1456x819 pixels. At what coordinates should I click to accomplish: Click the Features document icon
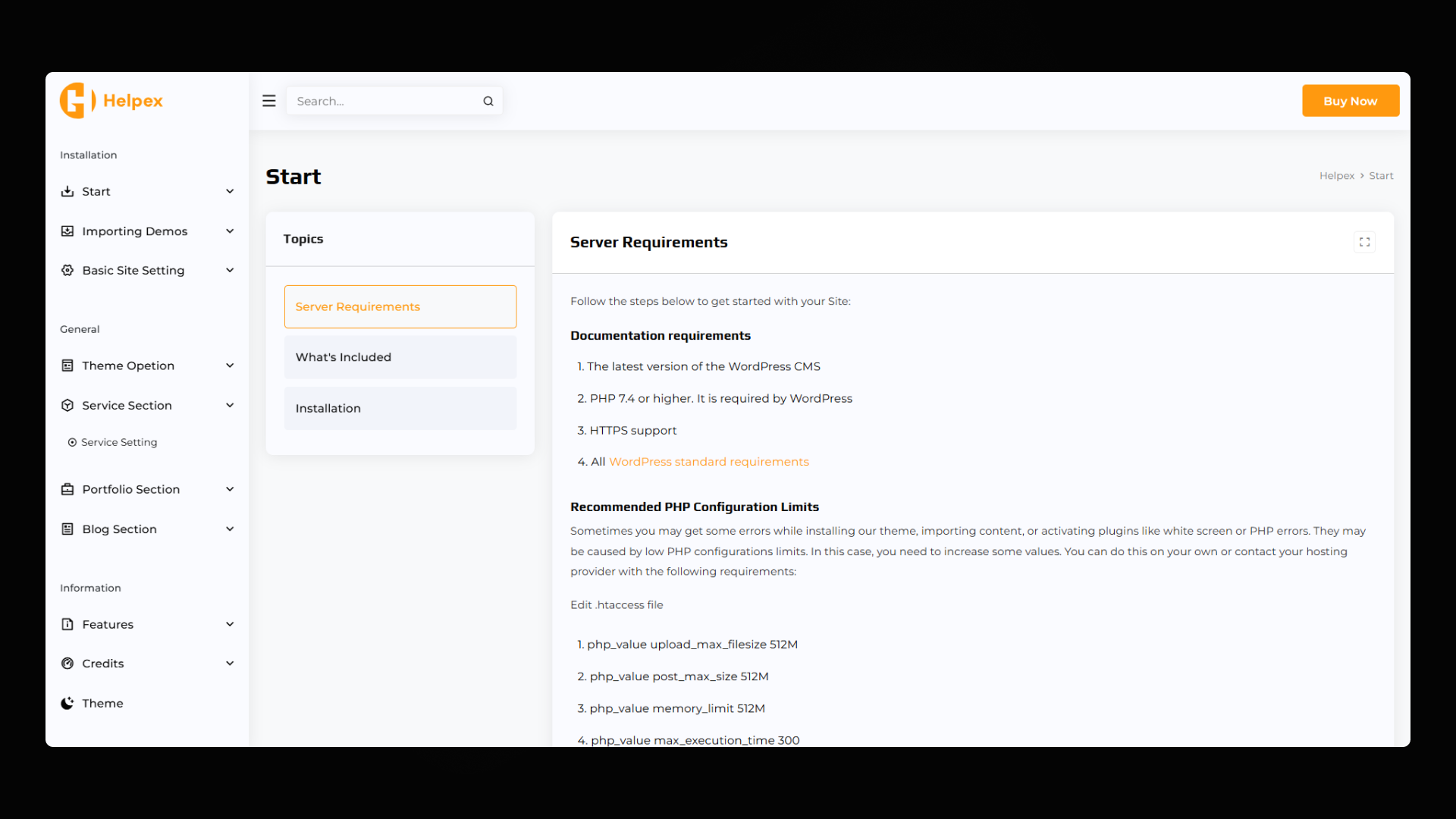pyautogui.click(x=67, y=624)
